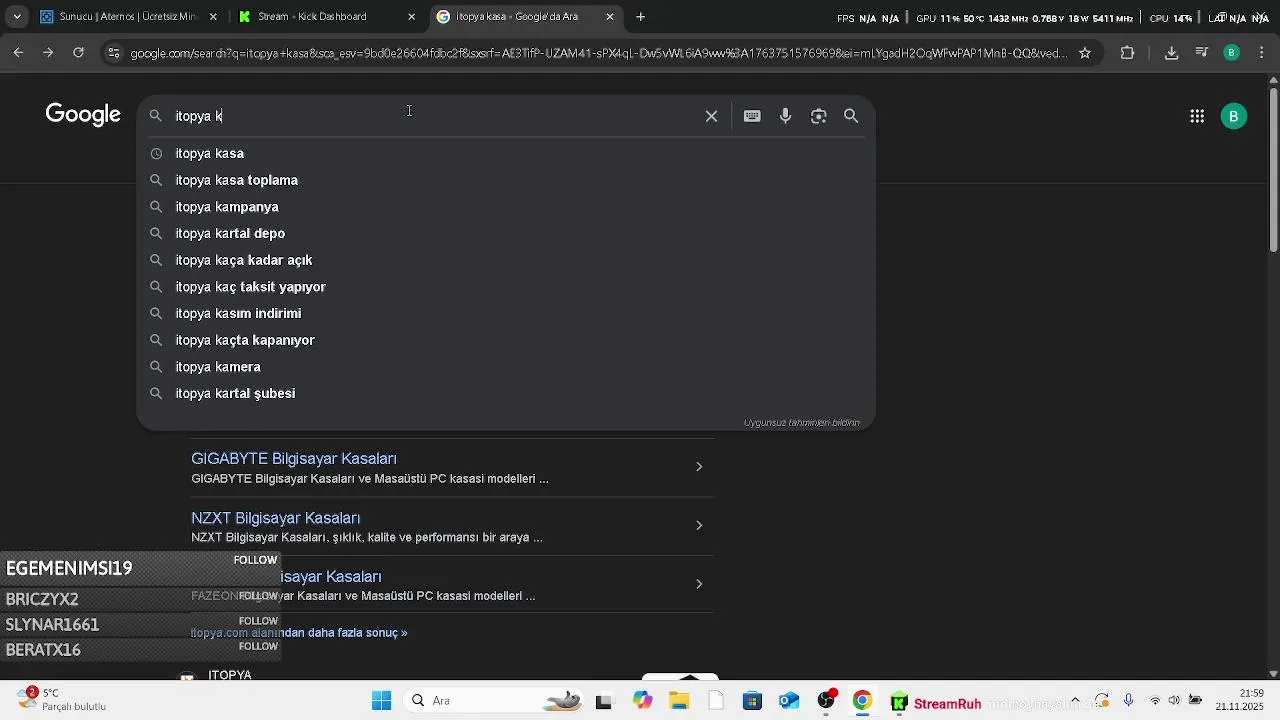Expand third sitelink result chevron

click(x=699, y=584)
